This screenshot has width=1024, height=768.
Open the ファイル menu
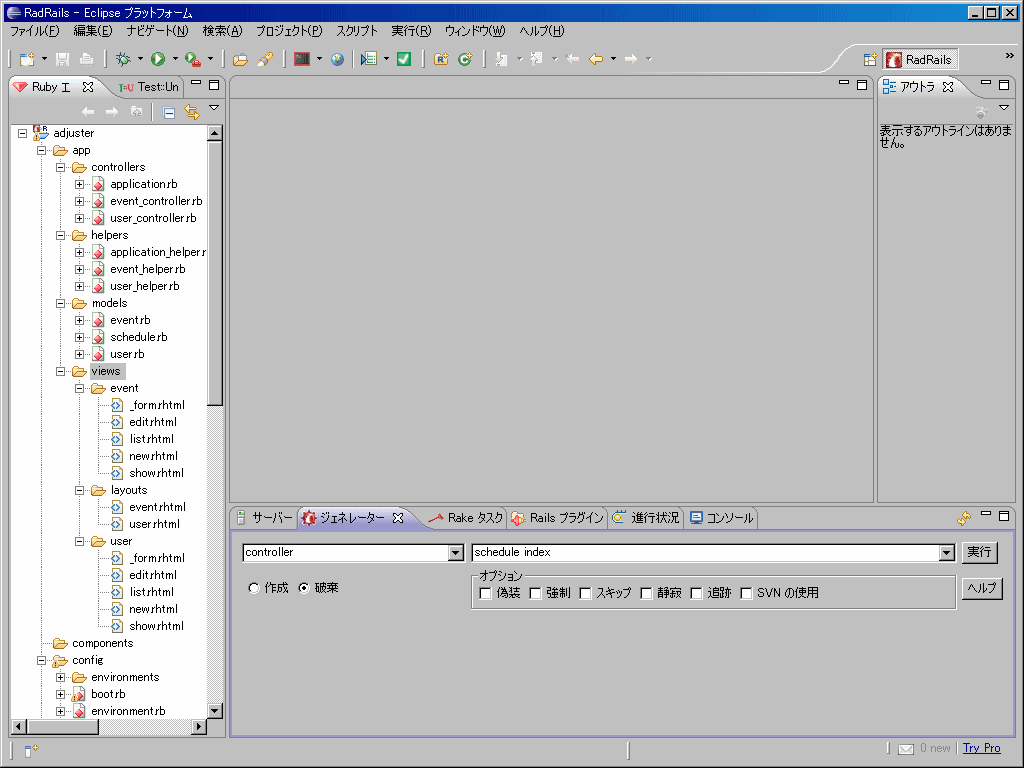33,31
